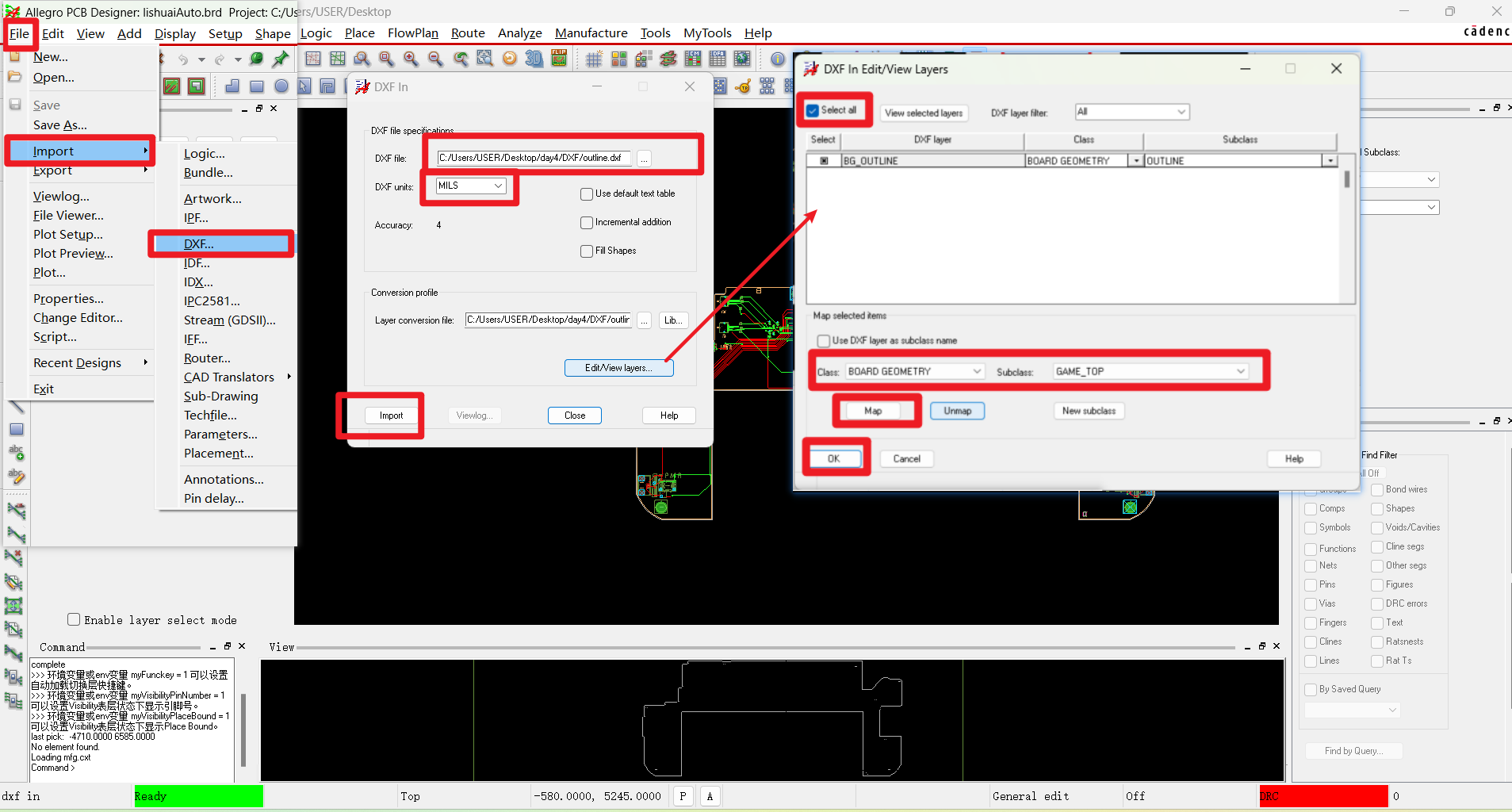Viewport: 1512px width, 812px height.
Task: Open the CM constraint manager icon
Action: [693, 59]
